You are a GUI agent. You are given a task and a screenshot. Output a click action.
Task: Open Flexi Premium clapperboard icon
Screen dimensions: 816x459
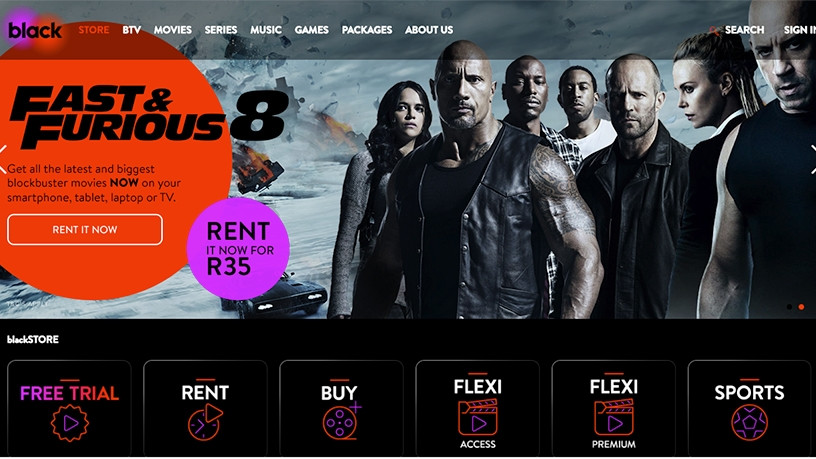tap(614, 417)
